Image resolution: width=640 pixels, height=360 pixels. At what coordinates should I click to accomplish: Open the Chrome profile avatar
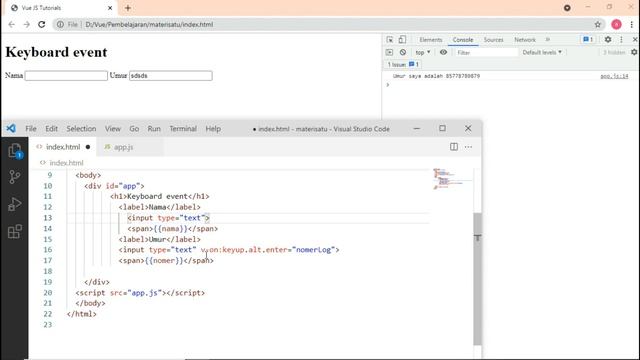(616, 24)
